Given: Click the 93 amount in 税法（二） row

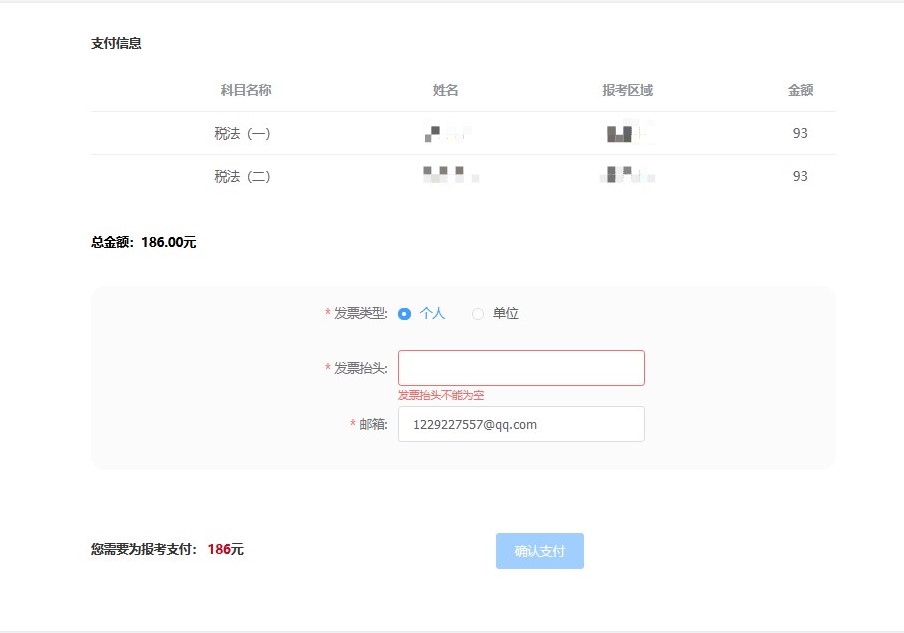Looking at the screenshot, I should click(x=800, y=176).
